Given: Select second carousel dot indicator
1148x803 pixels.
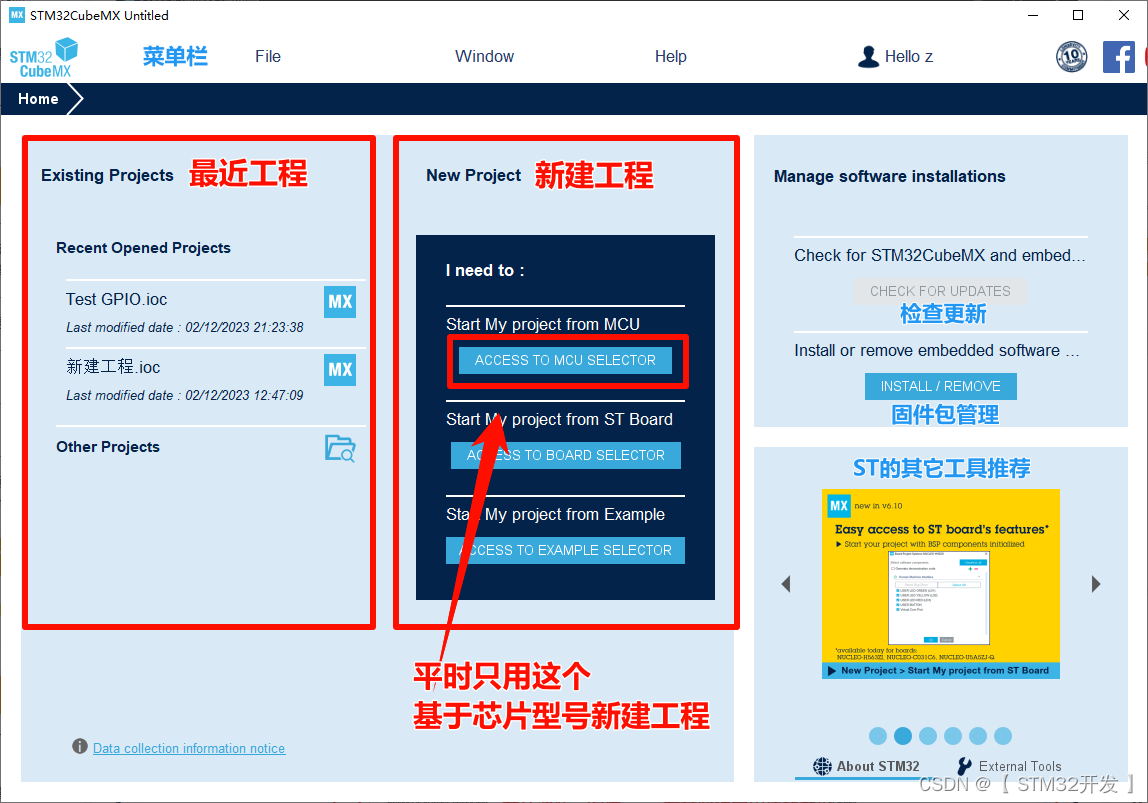Looking at the screenshot, I should point(903,736).
